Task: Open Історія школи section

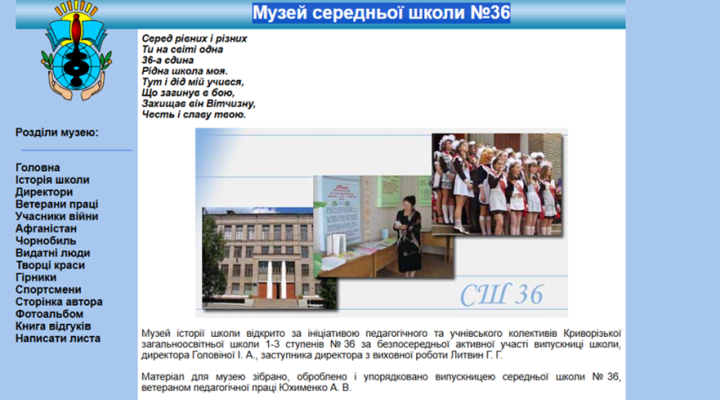Action: (52, 180)
